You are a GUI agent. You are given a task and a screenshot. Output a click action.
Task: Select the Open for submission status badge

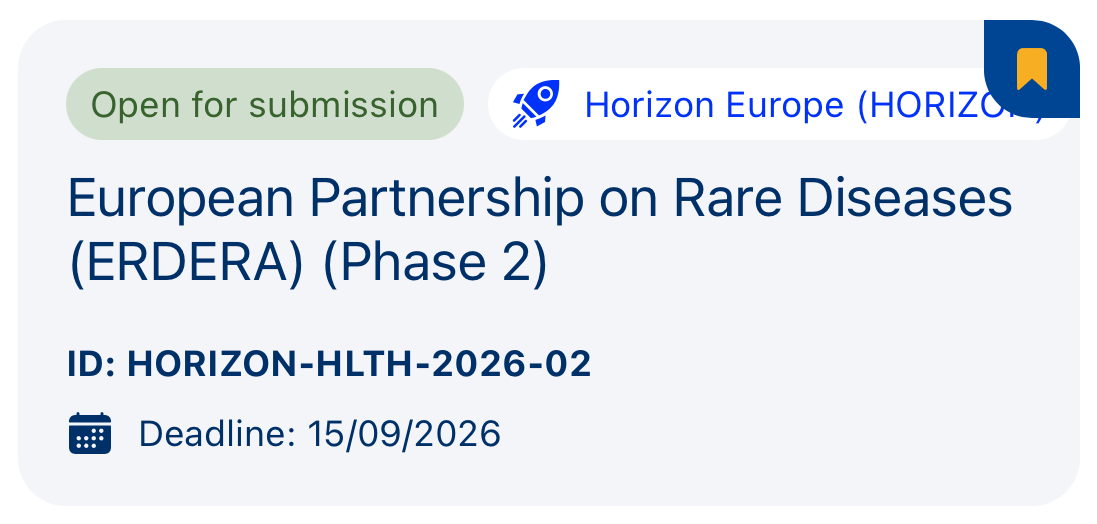click(x=265, y=104)
